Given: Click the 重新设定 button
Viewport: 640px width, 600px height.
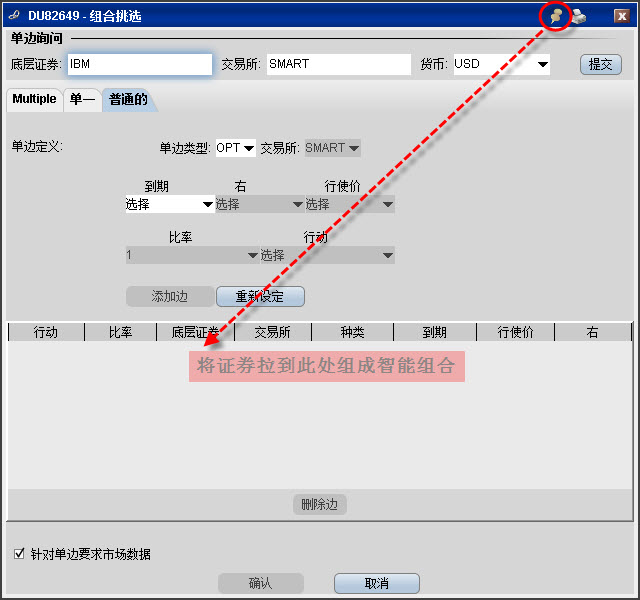Looking at the screenshot, I should [260, 296].
